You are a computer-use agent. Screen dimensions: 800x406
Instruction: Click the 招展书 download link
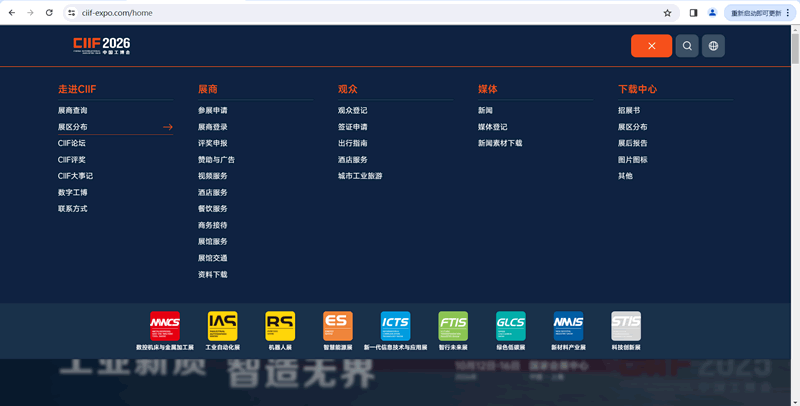coord(628,110)
